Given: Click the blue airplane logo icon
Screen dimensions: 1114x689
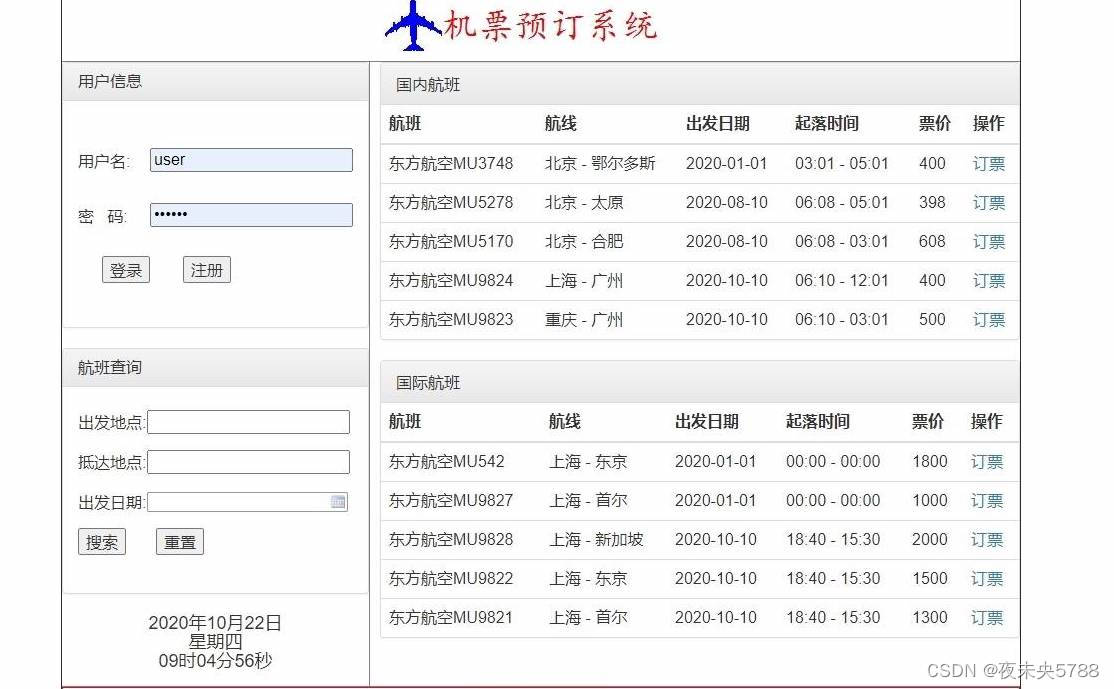Looking at the screenshot, I should [413, 26].
